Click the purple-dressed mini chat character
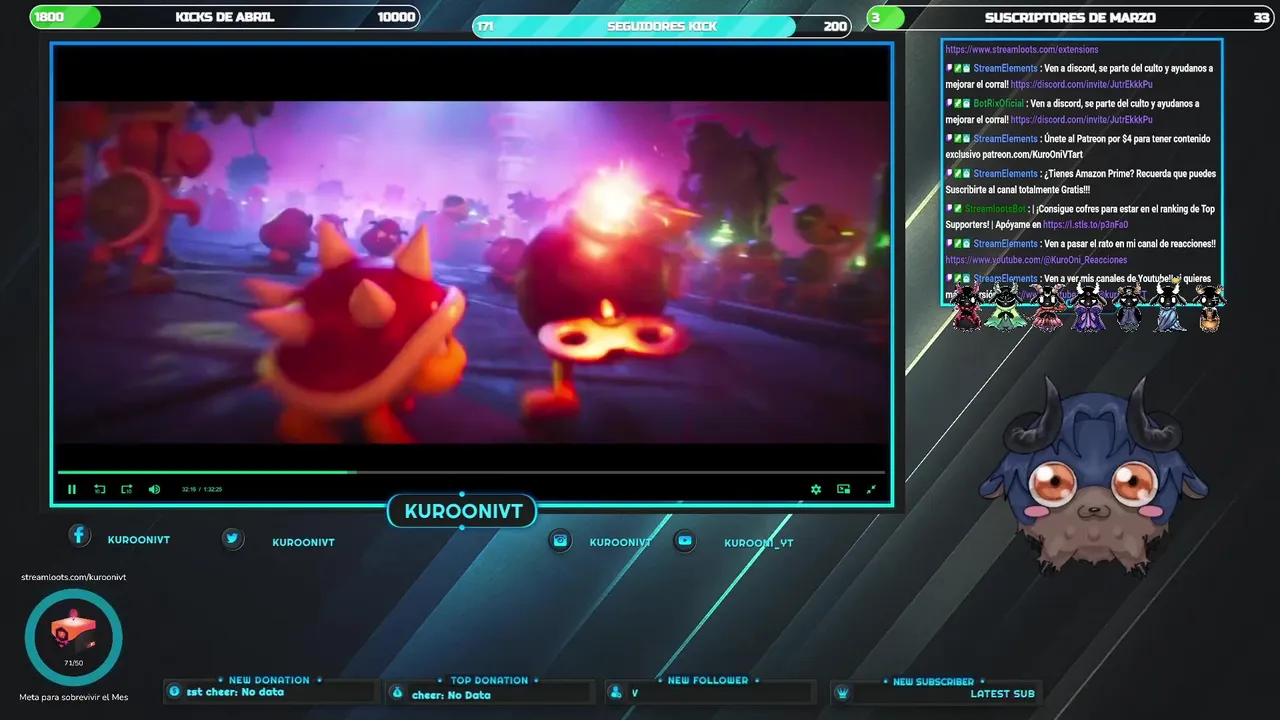The width and height of the screenshot is (1280, 720). click(1089, 307)
